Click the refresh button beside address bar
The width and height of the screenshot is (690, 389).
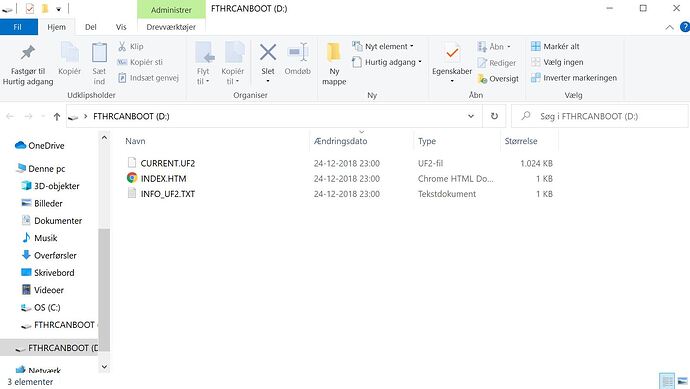[494, 116]
